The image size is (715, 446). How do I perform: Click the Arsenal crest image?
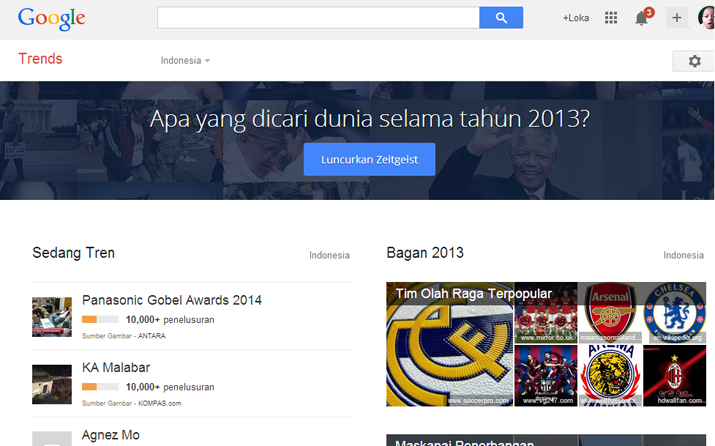[x=610, y=313]
